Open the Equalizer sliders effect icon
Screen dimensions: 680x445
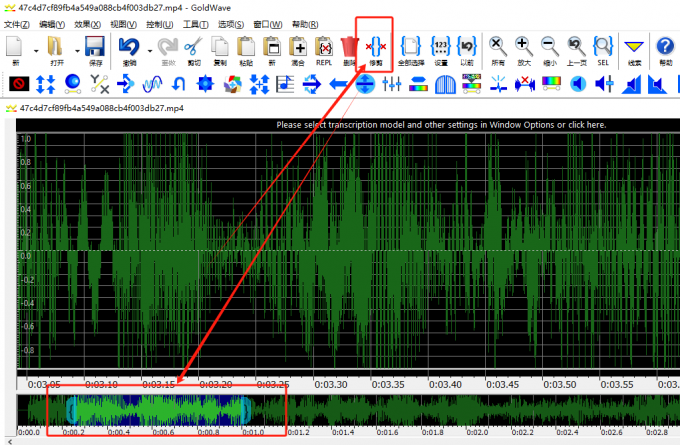392,84
